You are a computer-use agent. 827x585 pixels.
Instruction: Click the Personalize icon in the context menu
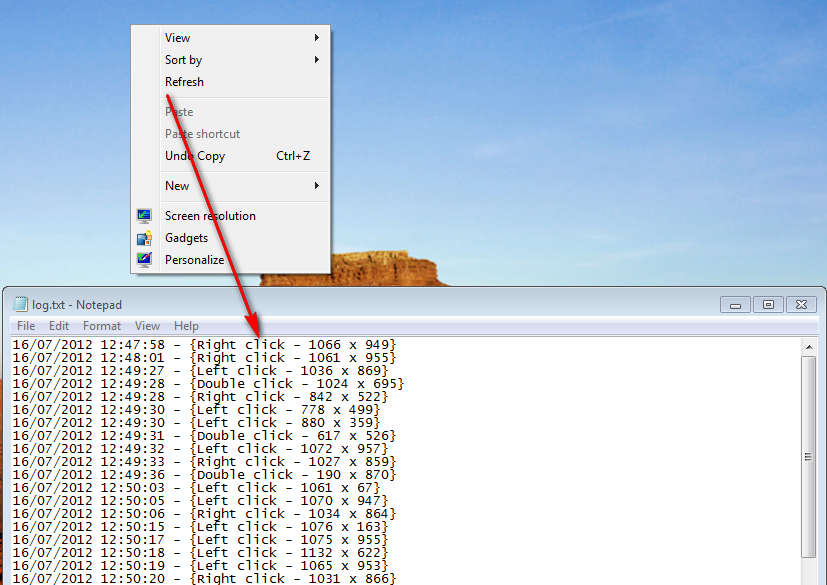click(145, 260)
